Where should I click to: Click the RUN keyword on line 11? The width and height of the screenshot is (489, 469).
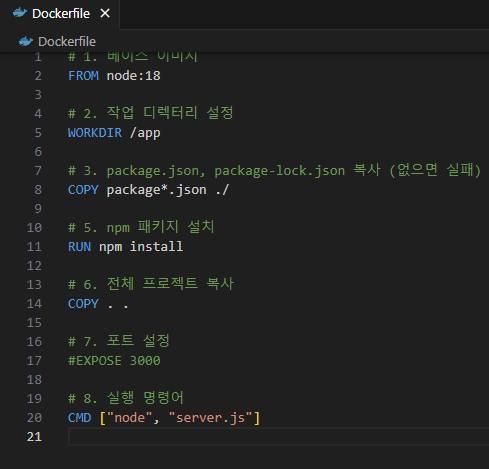[x=79, y=247]
